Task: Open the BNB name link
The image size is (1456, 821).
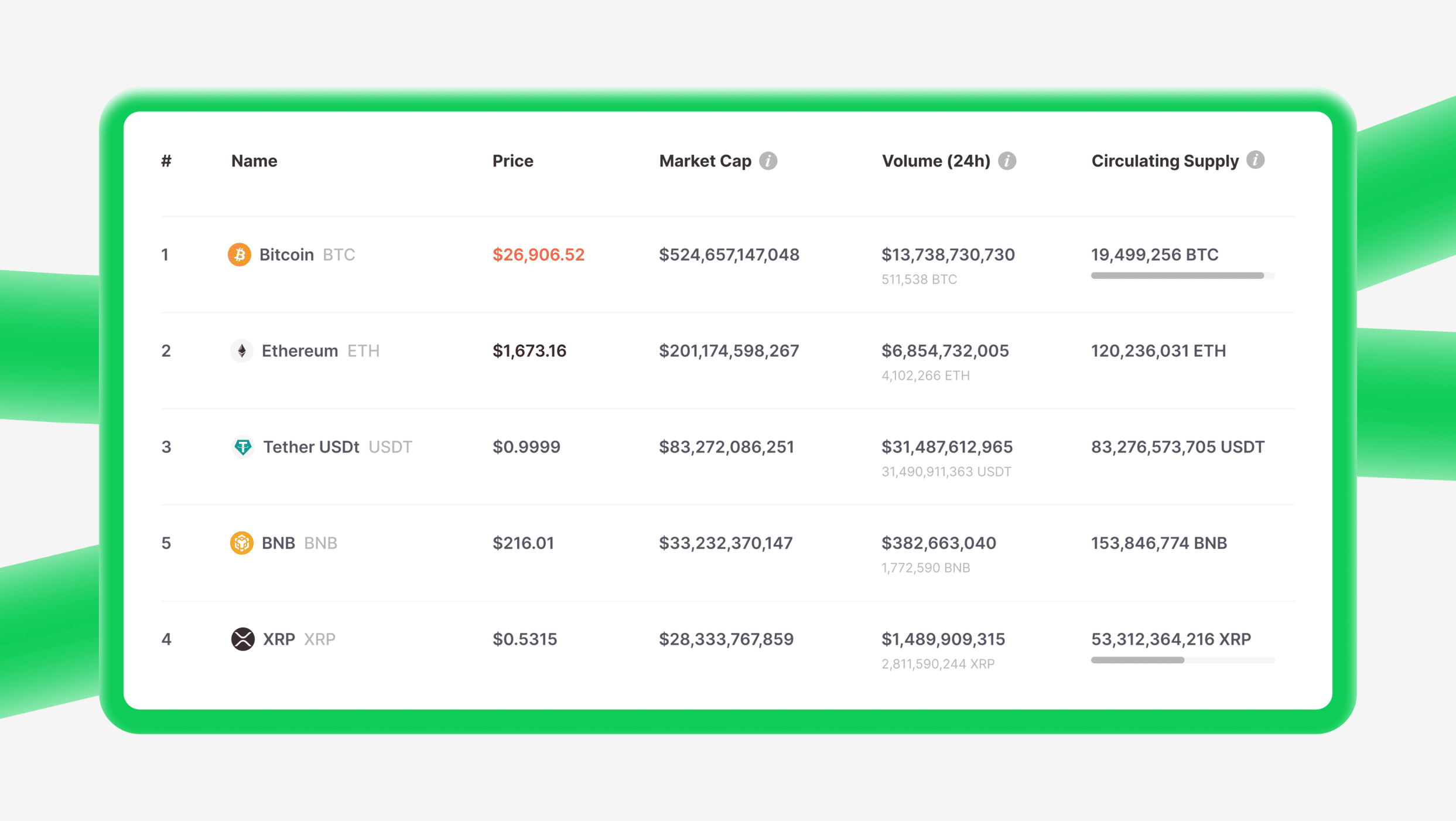Action: coord(278,543)
